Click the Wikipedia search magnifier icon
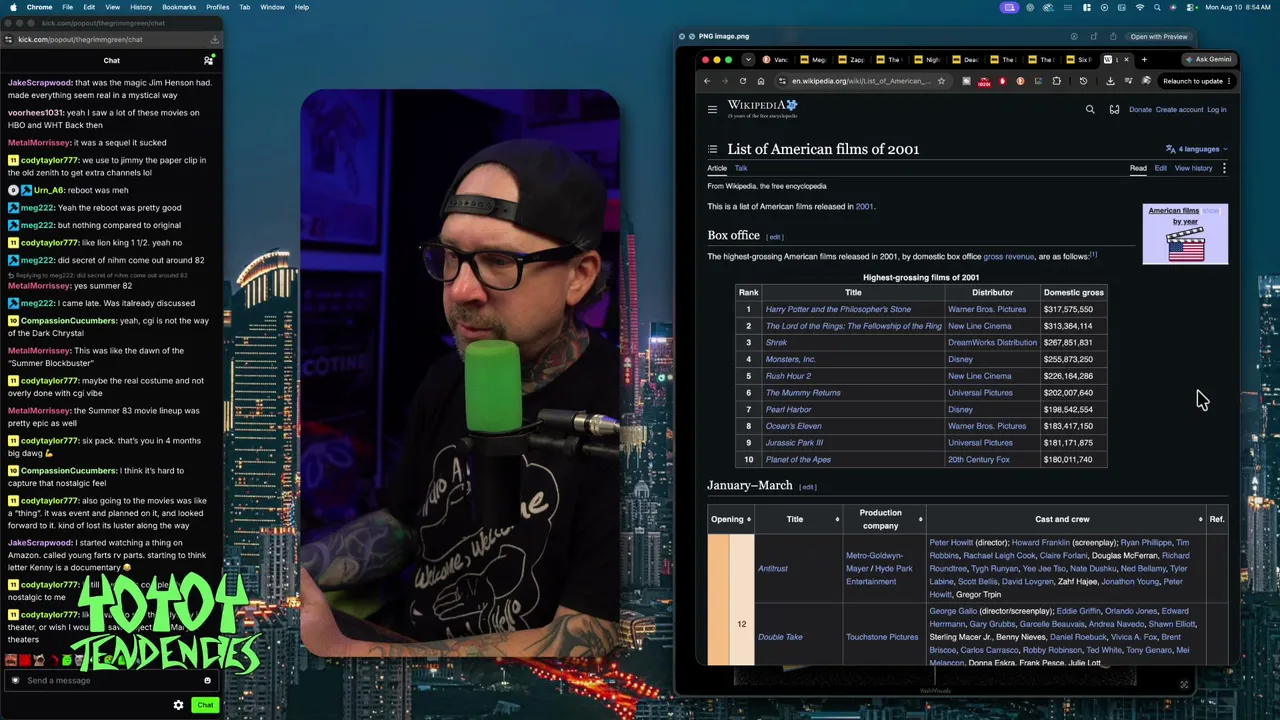 coord(1090,109)
